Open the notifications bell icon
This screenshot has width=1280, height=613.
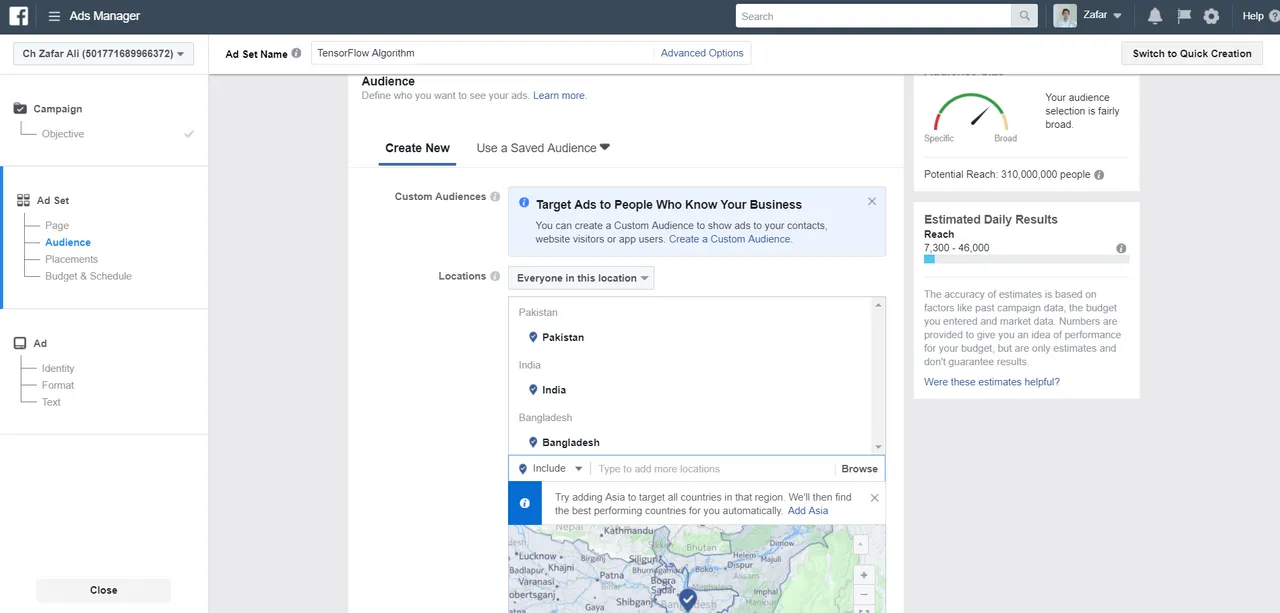[1155, 16]
